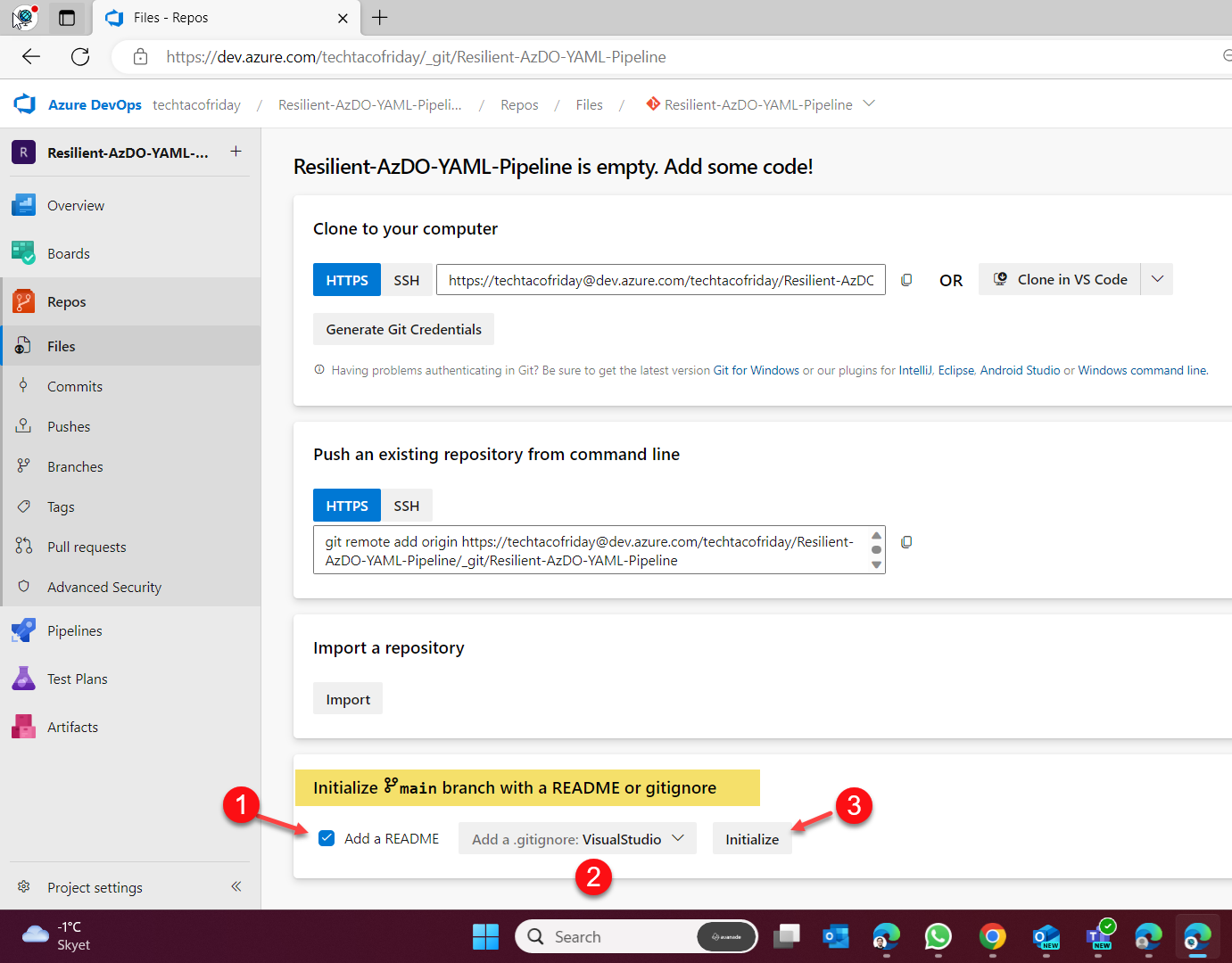1232x963 pixels.
Task: Click the project name Resilient-AzDO-YAML-... header
Action: coord(128,152)
